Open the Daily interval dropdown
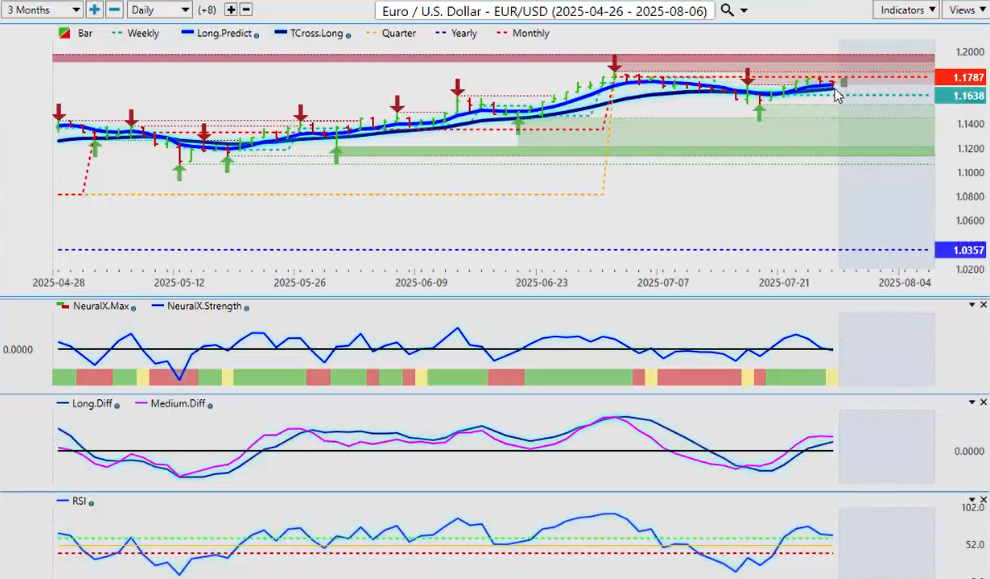The image size is (990, 579). [x=159, y=10]
